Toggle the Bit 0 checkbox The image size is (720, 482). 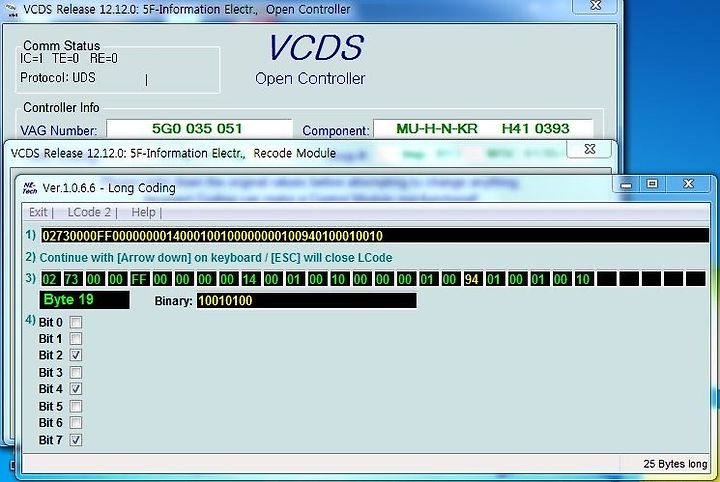click(x=76, y=322)
